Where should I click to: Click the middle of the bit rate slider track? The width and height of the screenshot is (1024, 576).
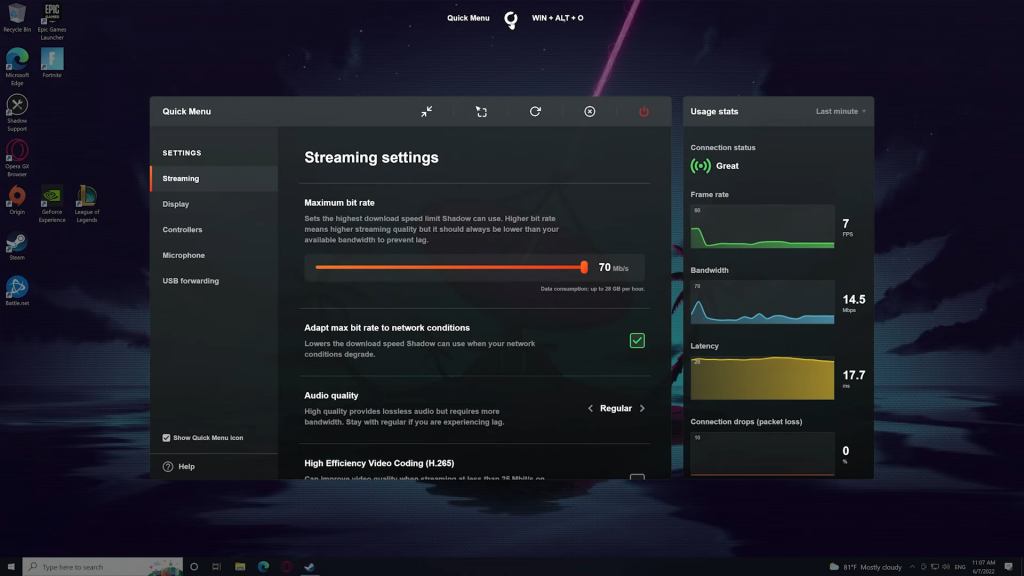click(x=450, y=267)
